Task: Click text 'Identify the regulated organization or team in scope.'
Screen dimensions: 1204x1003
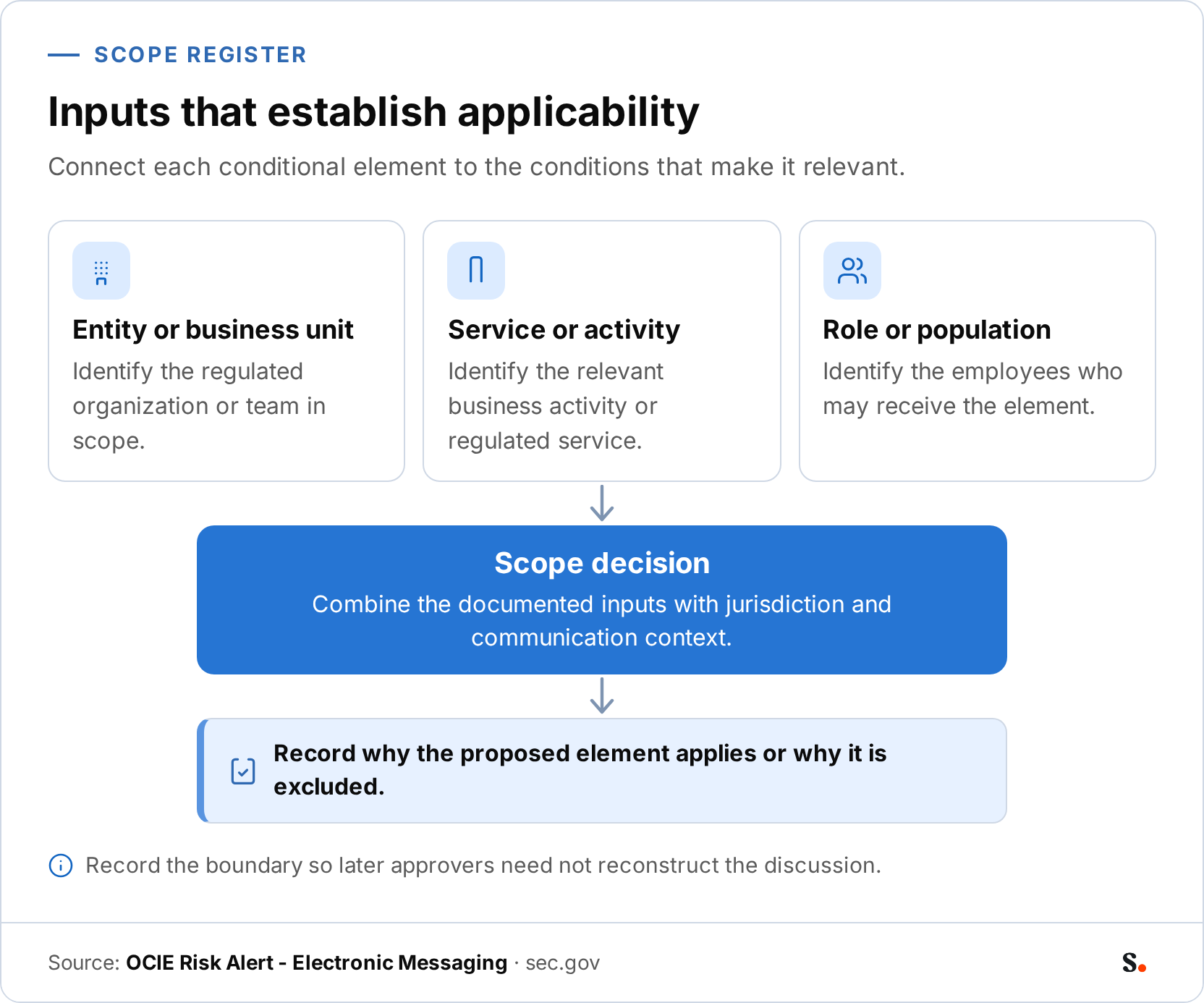Action: coord(199,406)
